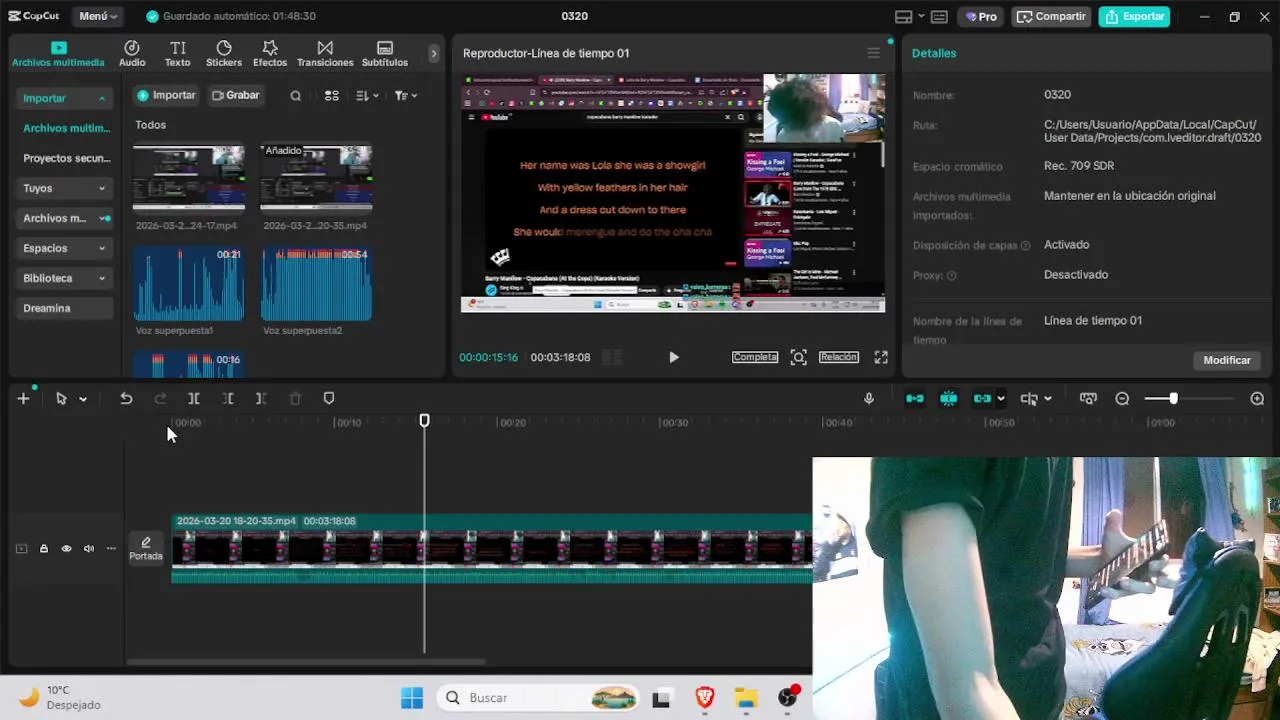Switch media view layout icon
This screenshot has height=720, width=1280.
[332, 96]
